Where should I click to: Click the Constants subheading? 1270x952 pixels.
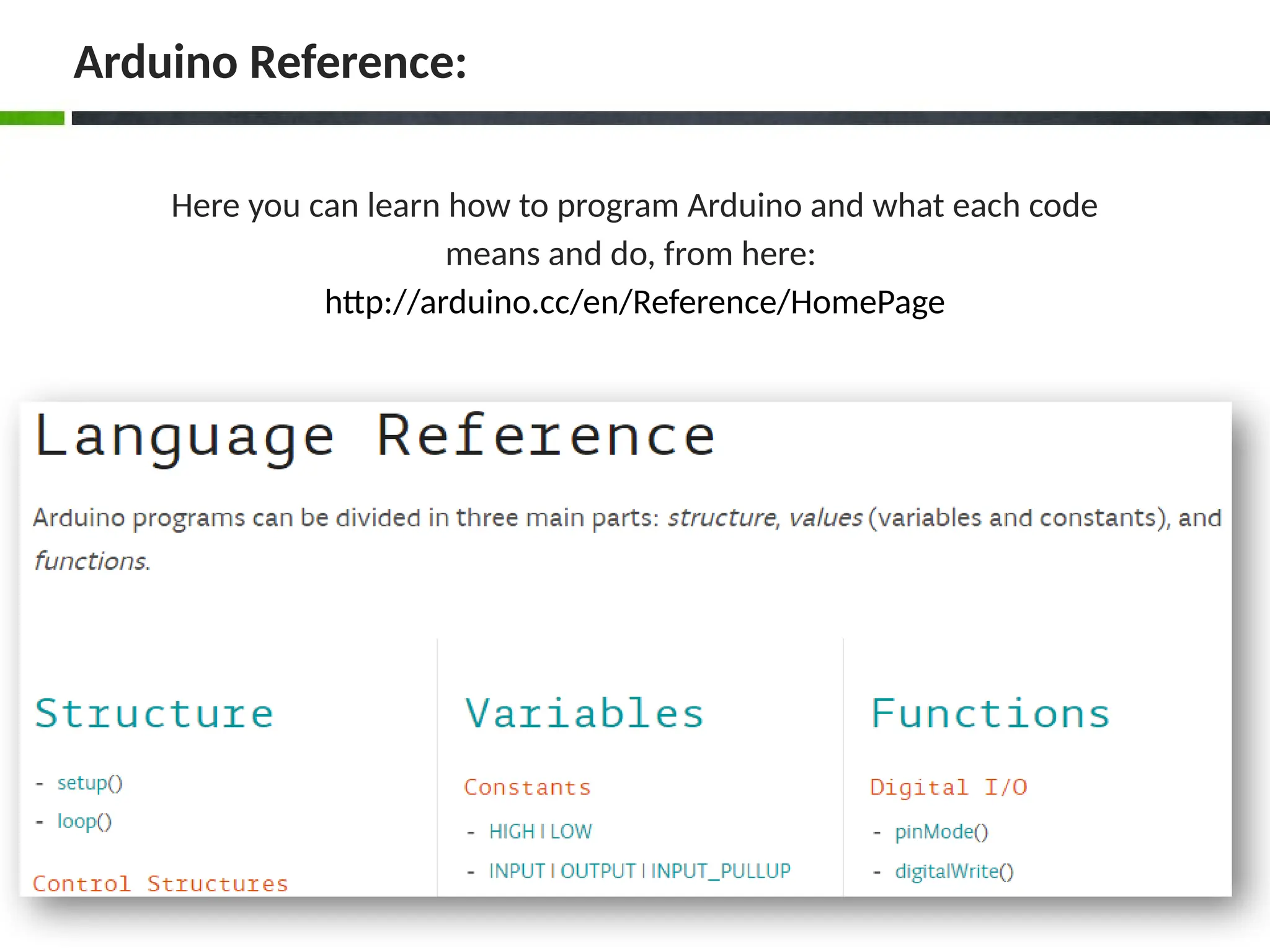pos(527,787)
